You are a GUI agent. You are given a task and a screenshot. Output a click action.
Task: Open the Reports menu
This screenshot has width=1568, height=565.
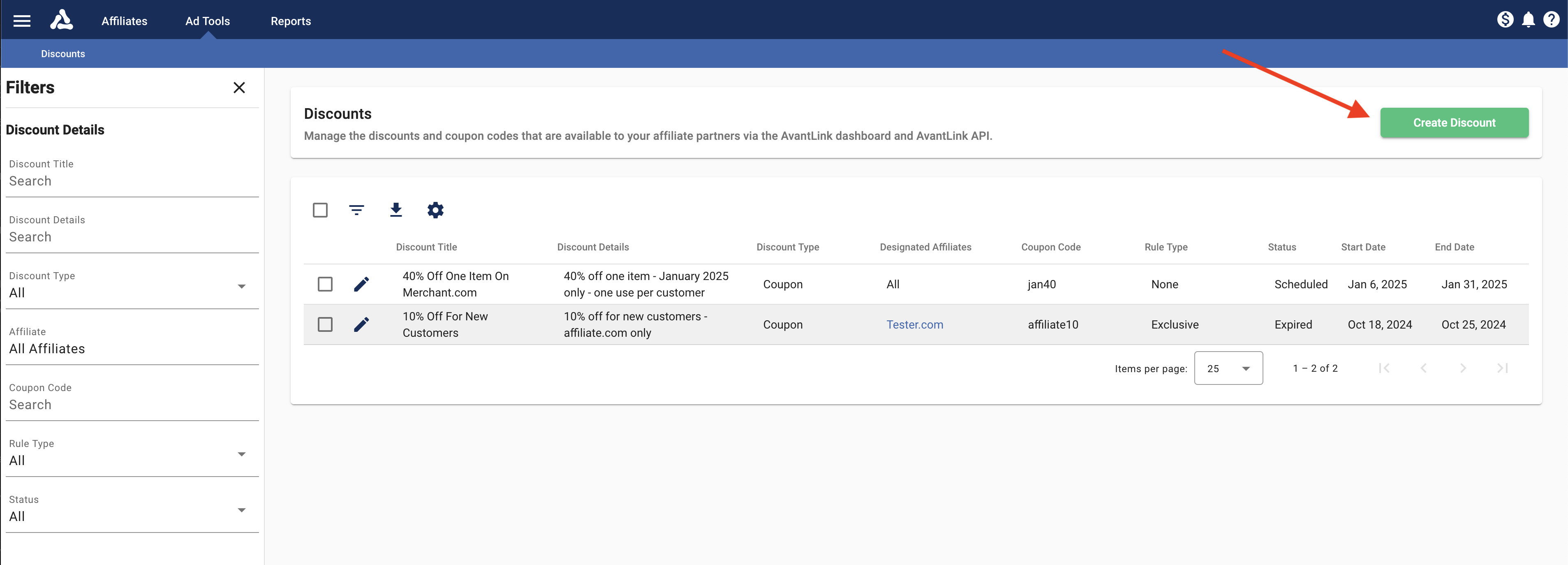(290, 21)
